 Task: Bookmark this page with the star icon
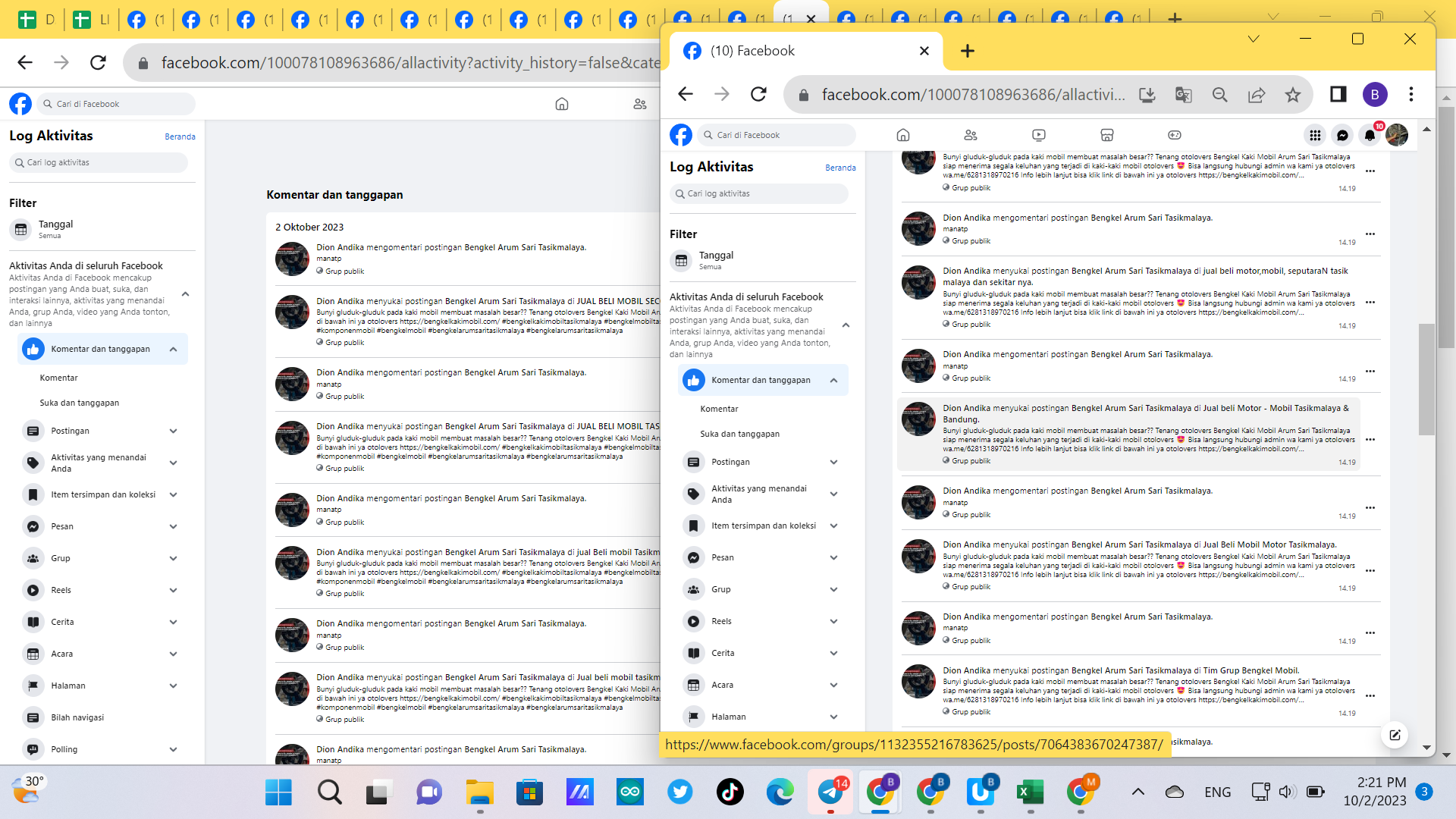click(1293, 94)
